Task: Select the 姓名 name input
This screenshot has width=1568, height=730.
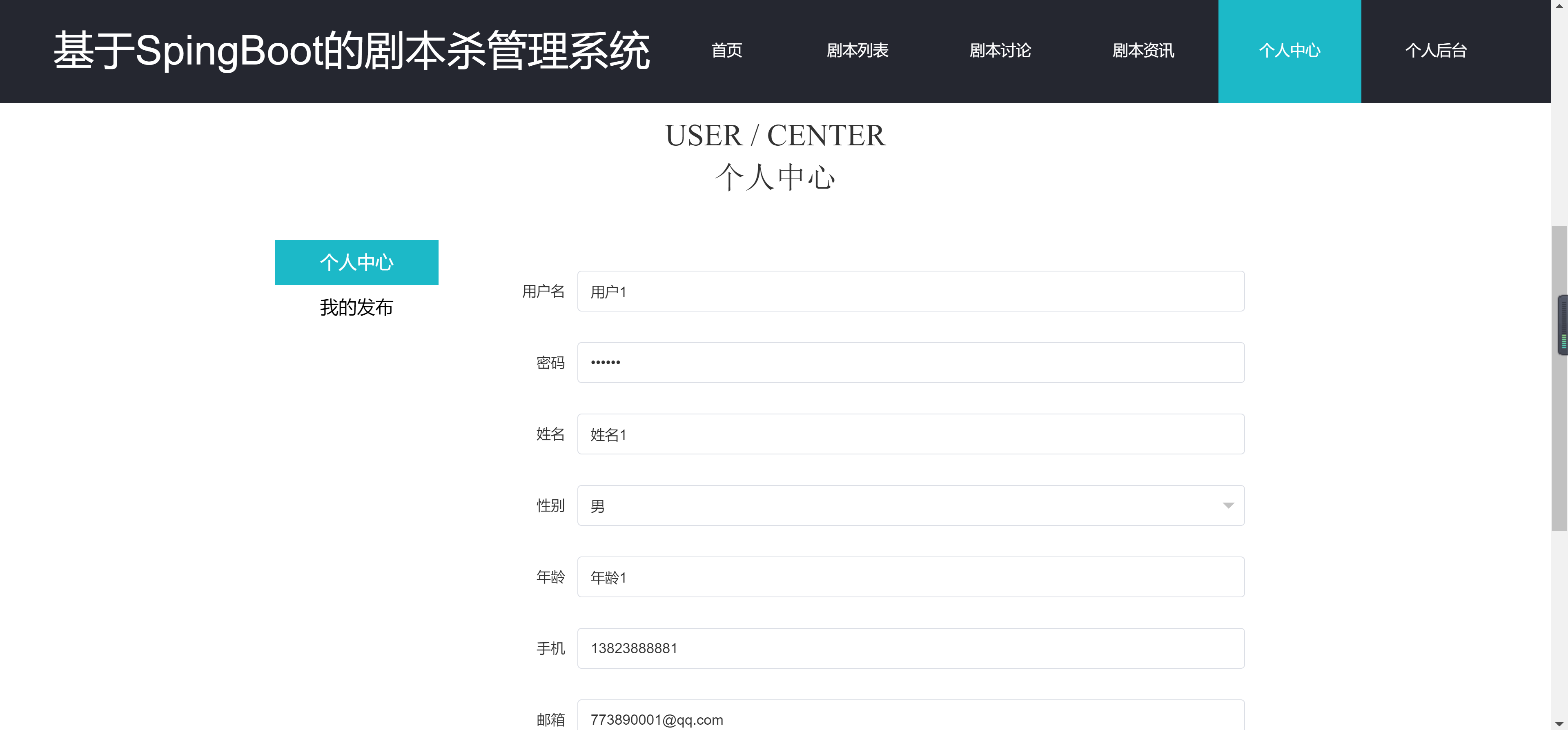Action: coord(910,434)
